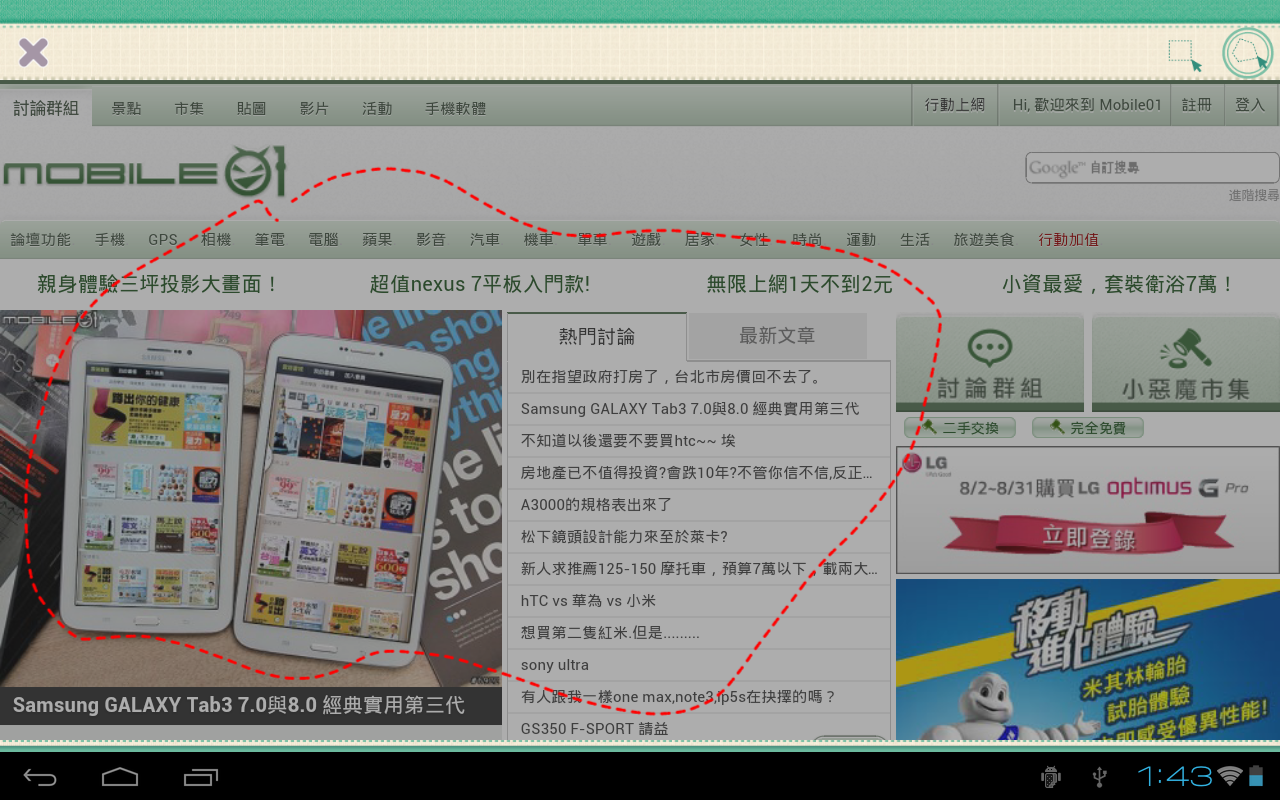Screen dimensions: 1280x800
Task: Click 立即登錄 on the LG Optimus banner
Action: pos(1088,537)
